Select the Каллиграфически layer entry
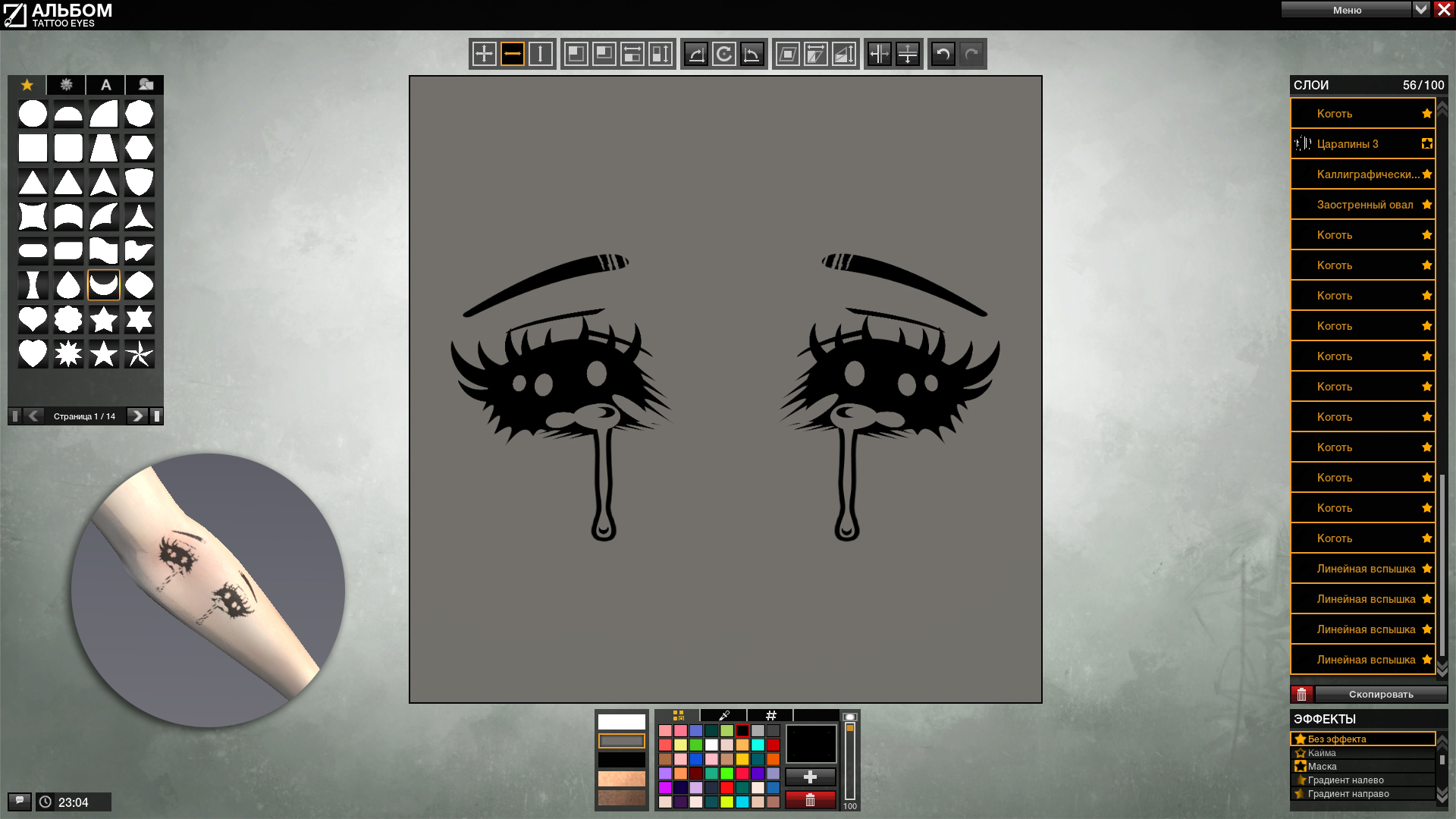Screen dimensions: 1456x819 [x=1363, y=174]
